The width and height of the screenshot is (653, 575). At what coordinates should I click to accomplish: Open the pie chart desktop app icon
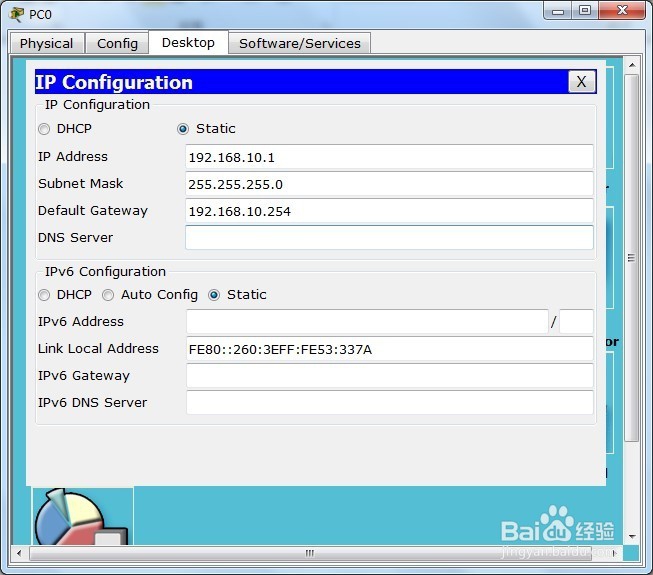(x=83, y=516)
